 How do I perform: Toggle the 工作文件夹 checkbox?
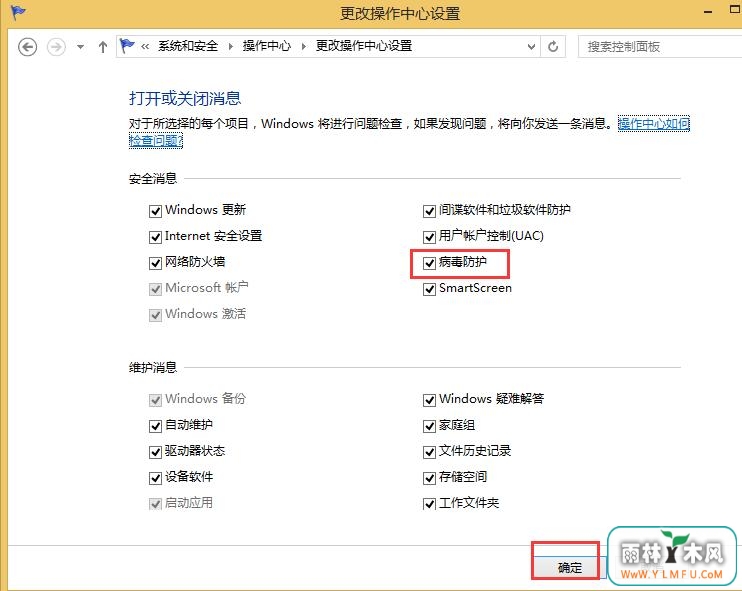429,504
